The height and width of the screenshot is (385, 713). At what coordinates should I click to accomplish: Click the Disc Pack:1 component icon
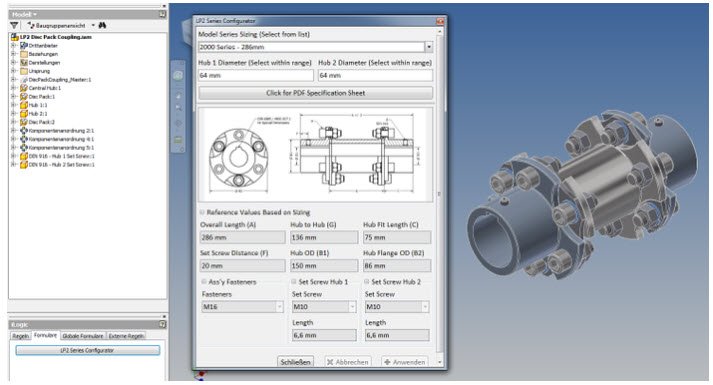24,96
